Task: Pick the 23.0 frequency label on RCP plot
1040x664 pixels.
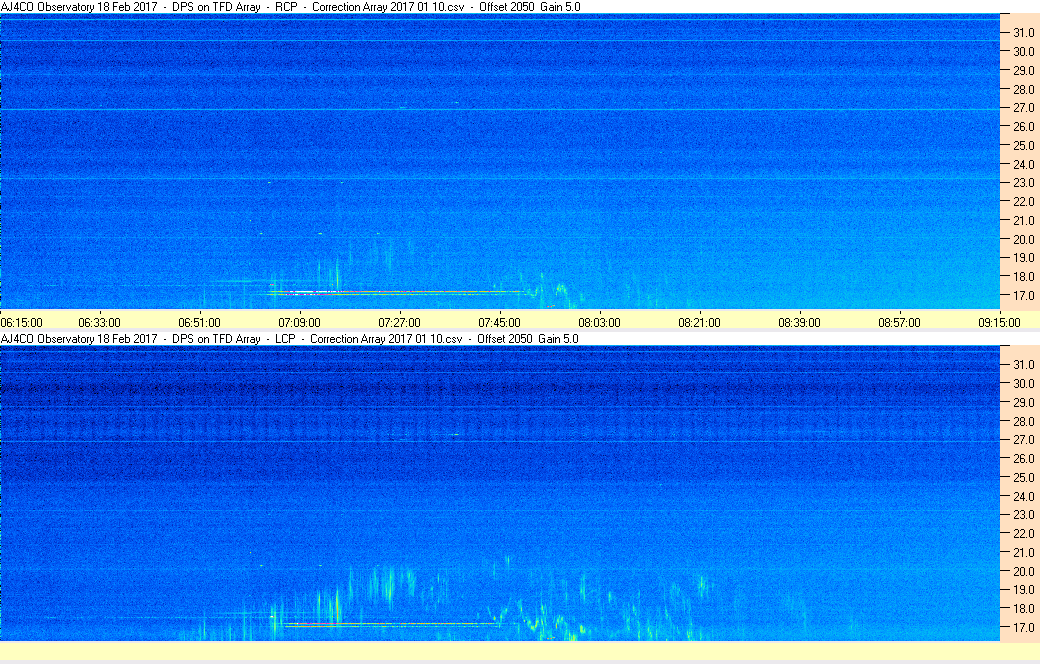Action: (1023, 182)
